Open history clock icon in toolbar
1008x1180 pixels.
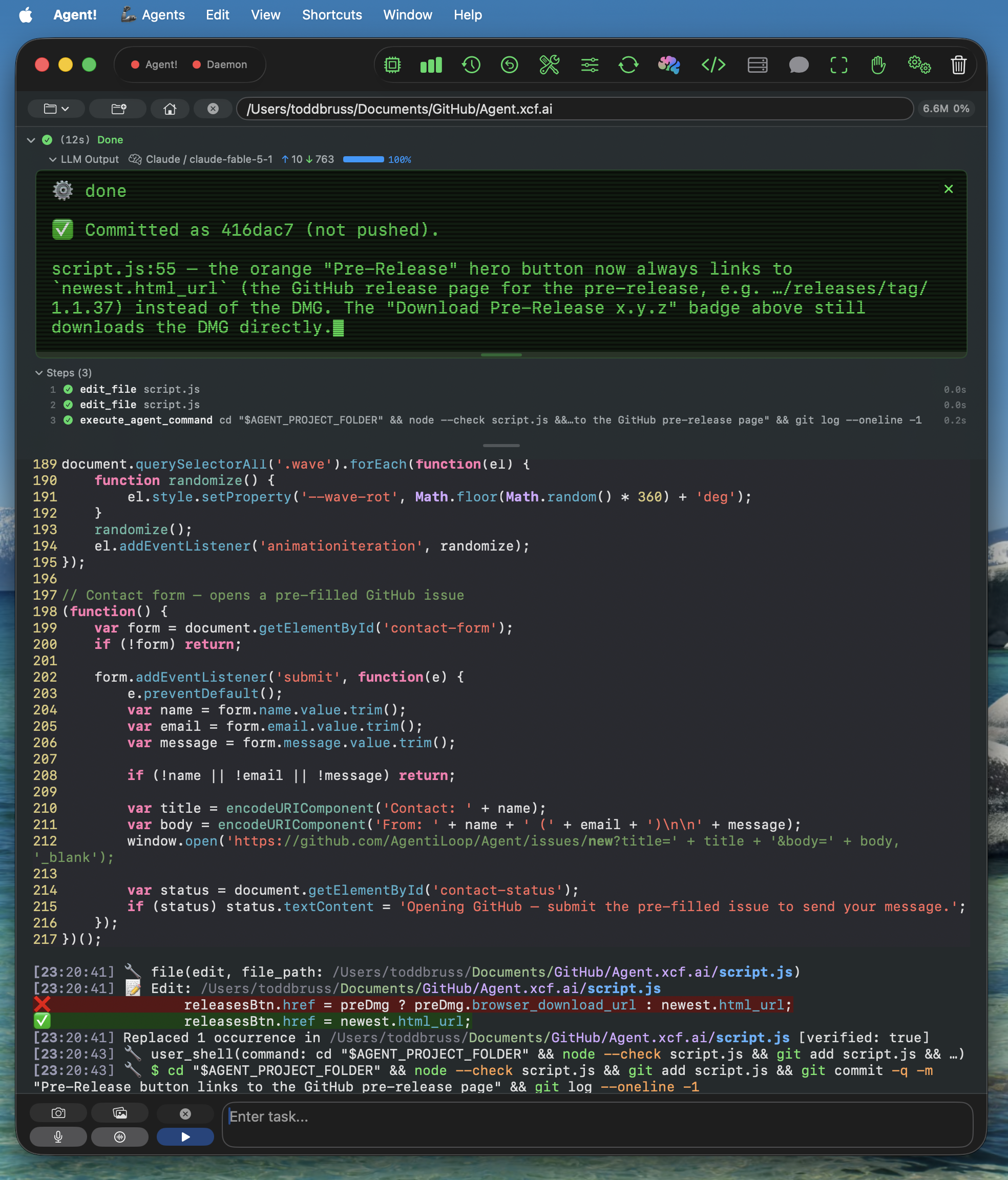coord(471,65)
